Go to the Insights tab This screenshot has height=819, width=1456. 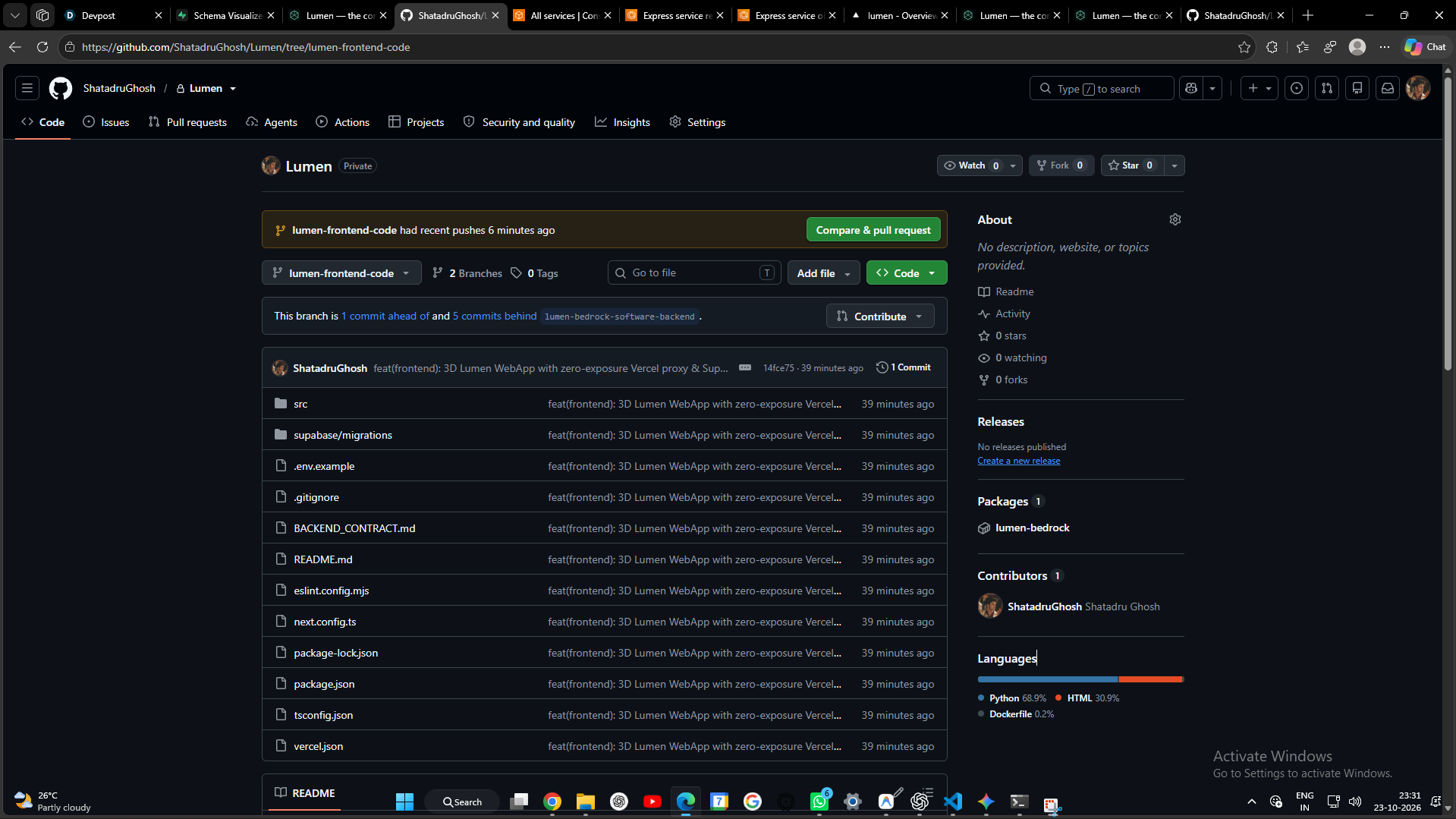tap(622, 122)
